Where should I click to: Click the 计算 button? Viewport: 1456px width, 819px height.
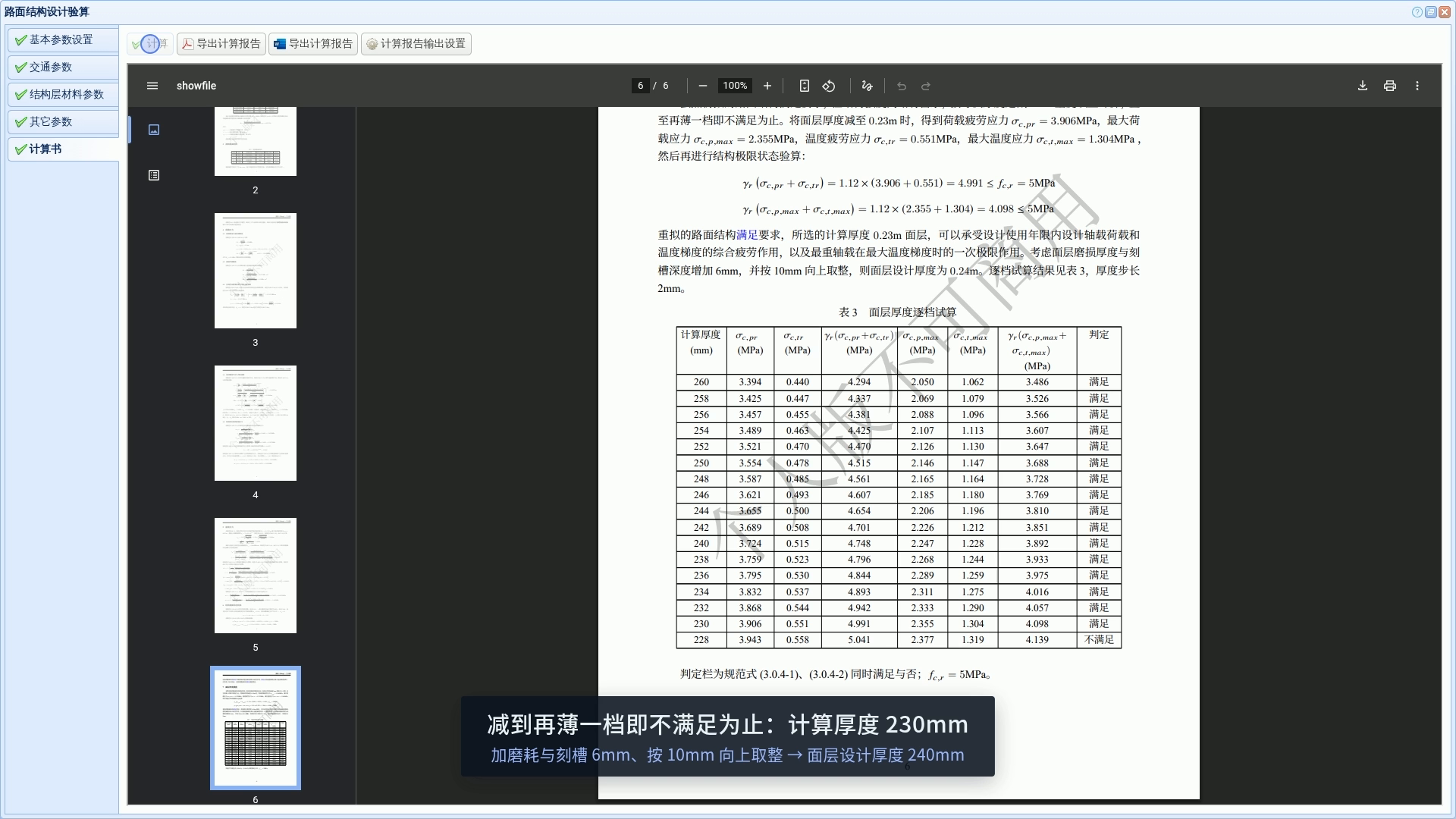pos(150,44)
